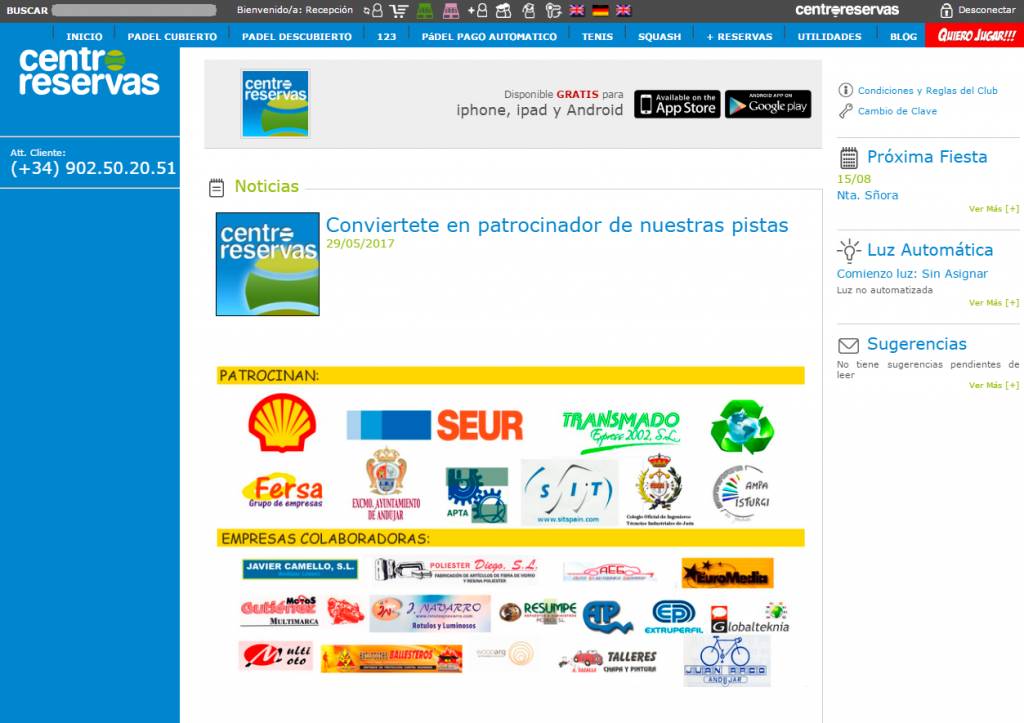Open the + RESERVAS menu
This screenshot has width=1024, height=723.
point(739,37)
